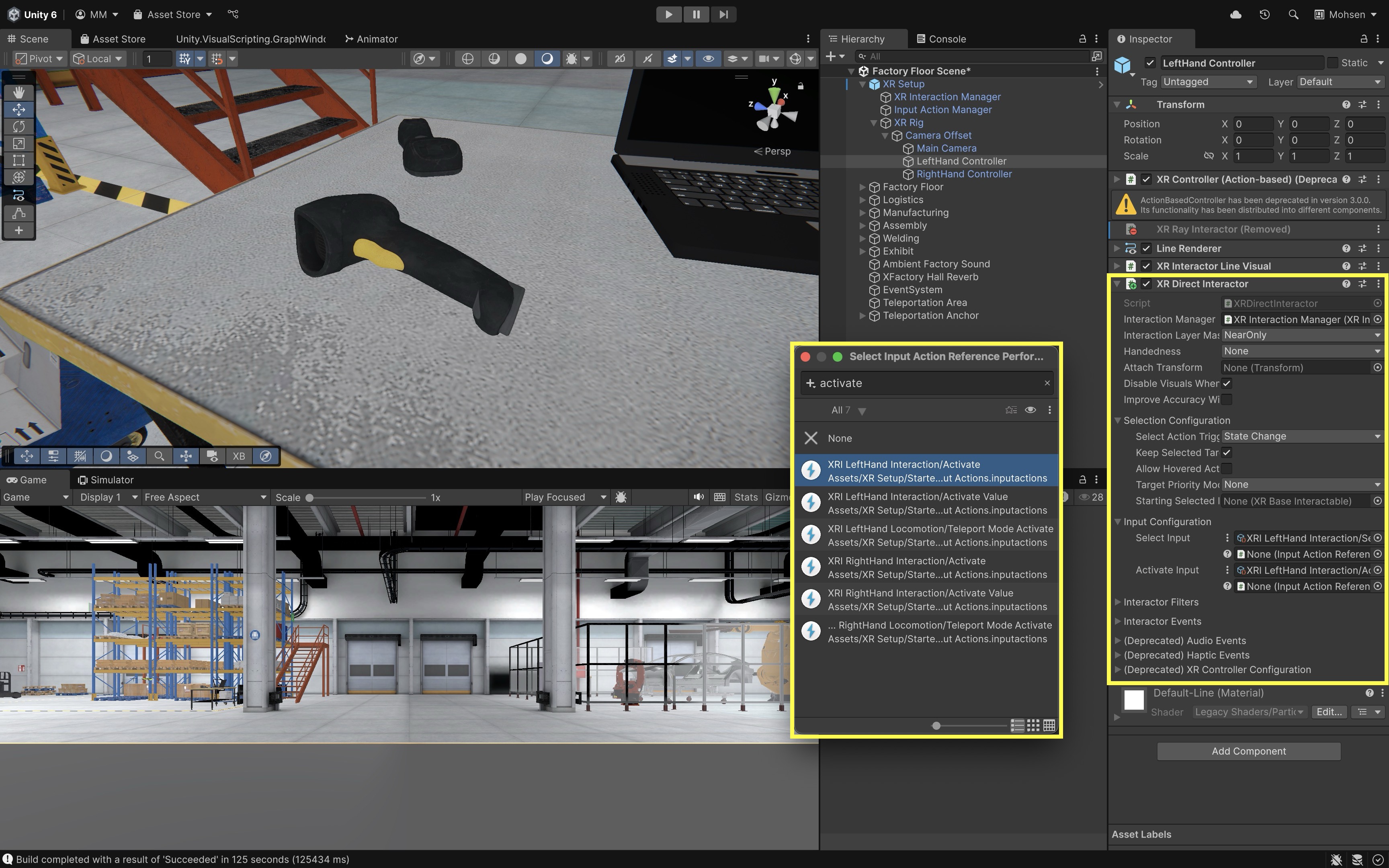This screenshot has width=1389, height=868.
Task: Switch to the Console tab
Action: coord(941,39)
